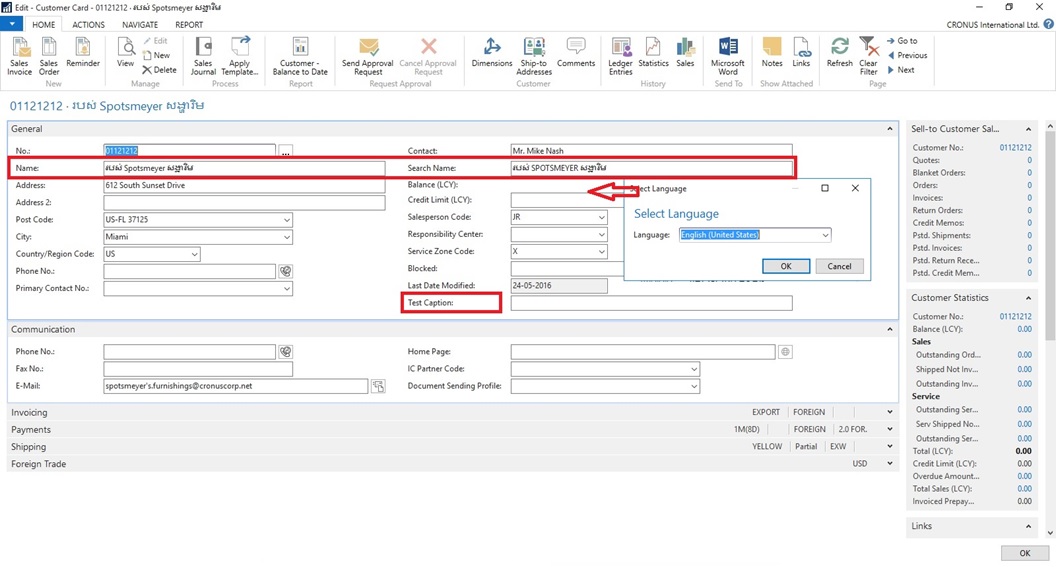Cancel the Select Language dialog
Viewport: 1056px width, 567px height.
(839, 266)
